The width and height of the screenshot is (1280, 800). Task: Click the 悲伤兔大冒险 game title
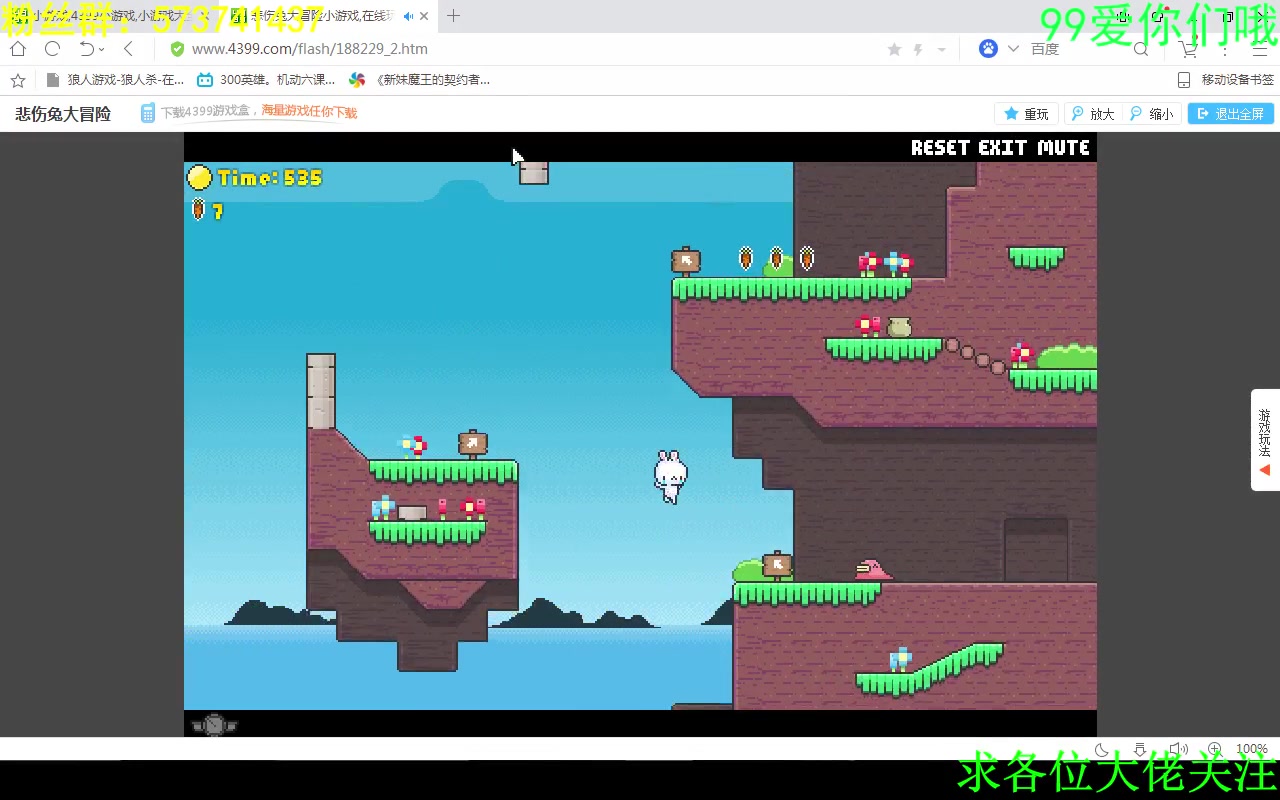point(63,114)
